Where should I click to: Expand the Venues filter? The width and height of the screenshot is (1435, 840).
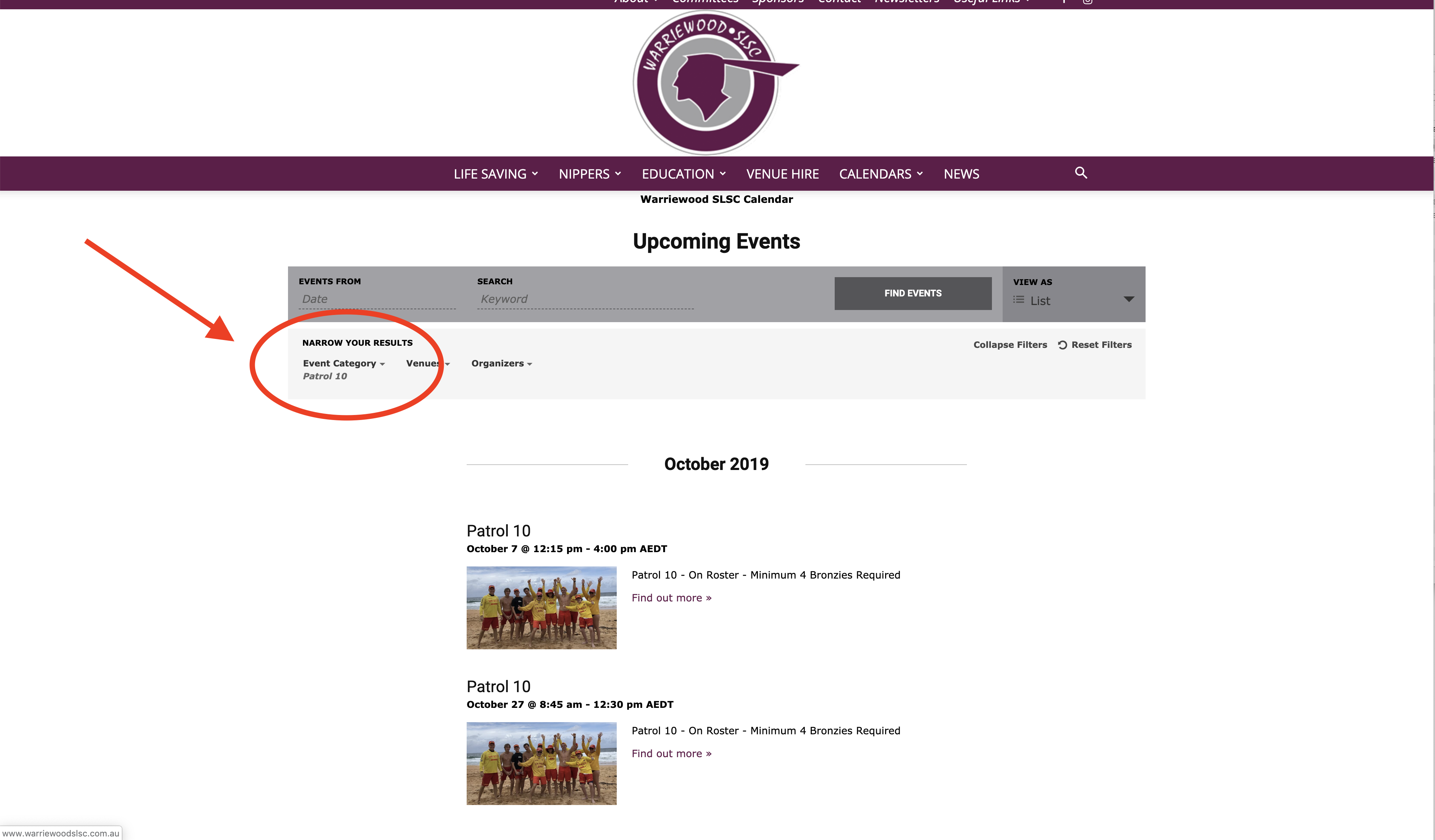coord(428,363)
